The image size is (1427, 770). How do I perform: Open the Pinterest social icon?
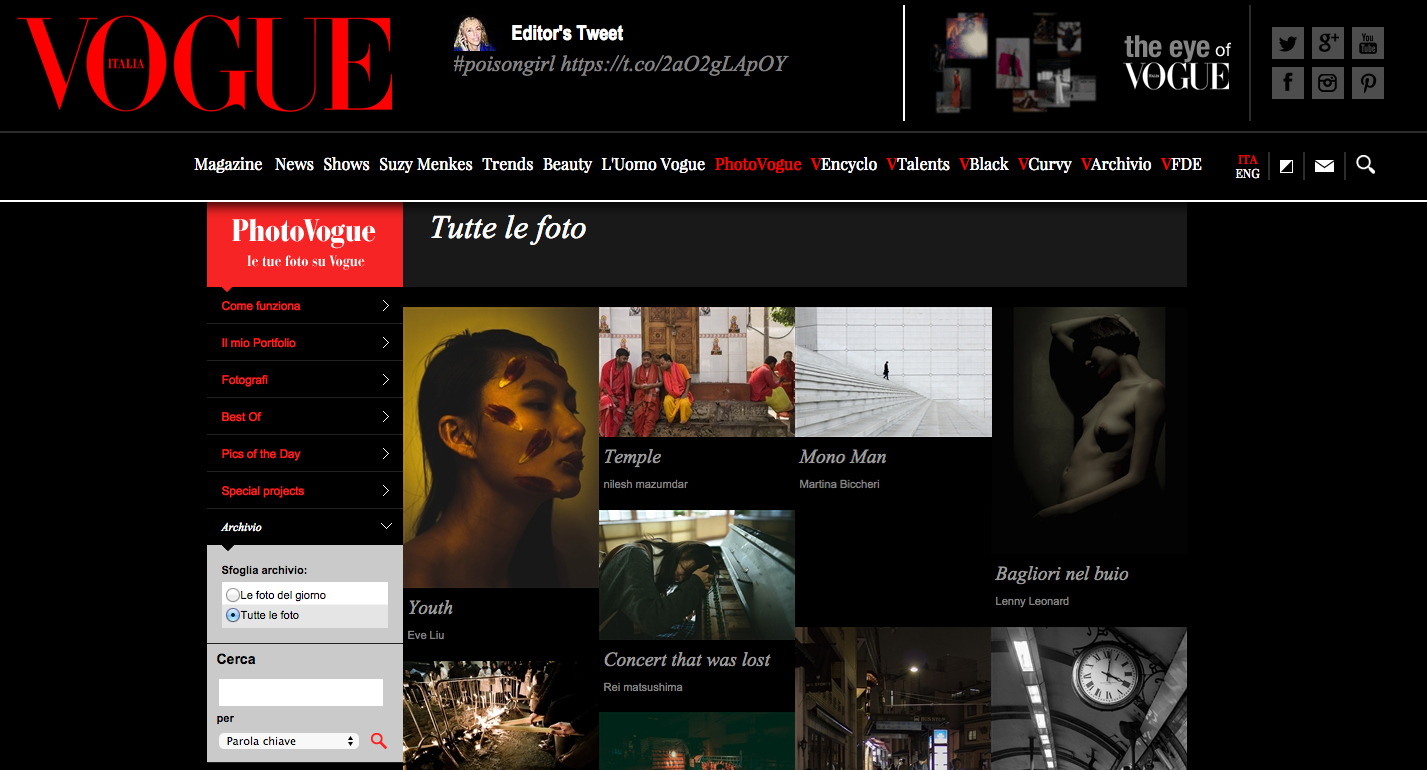[1368, 83]
